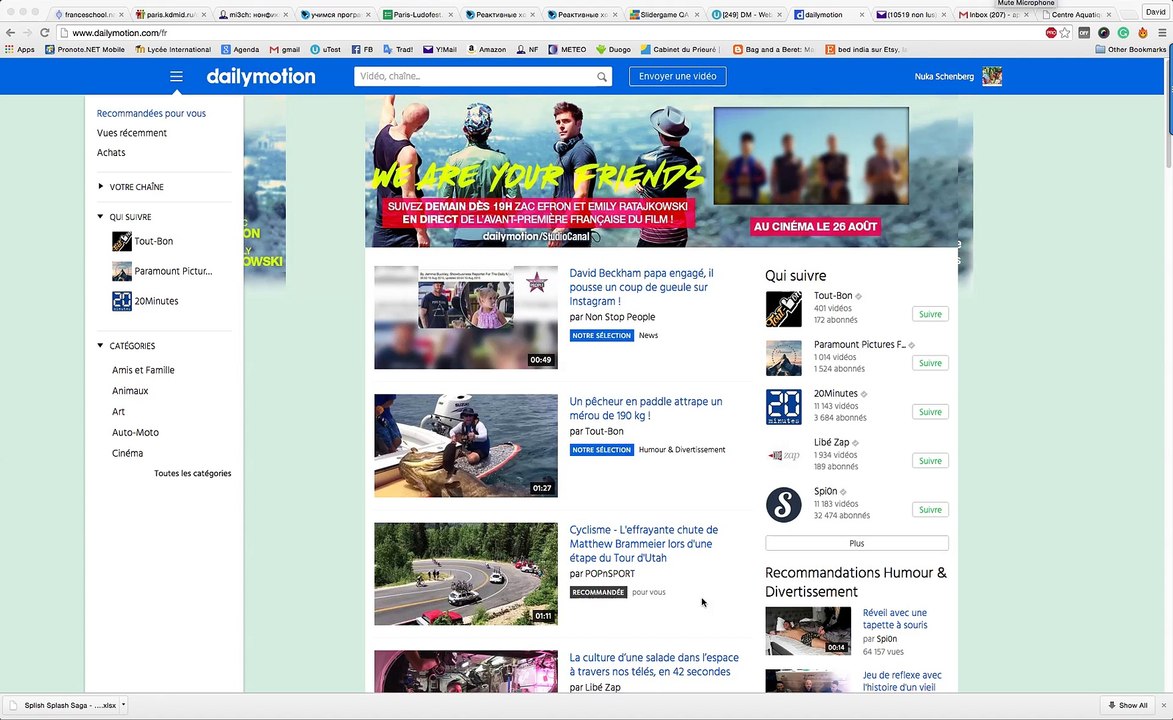Click We Are Your Friends banner
This screenshot has width=1173, height=720.
(662, 171)
